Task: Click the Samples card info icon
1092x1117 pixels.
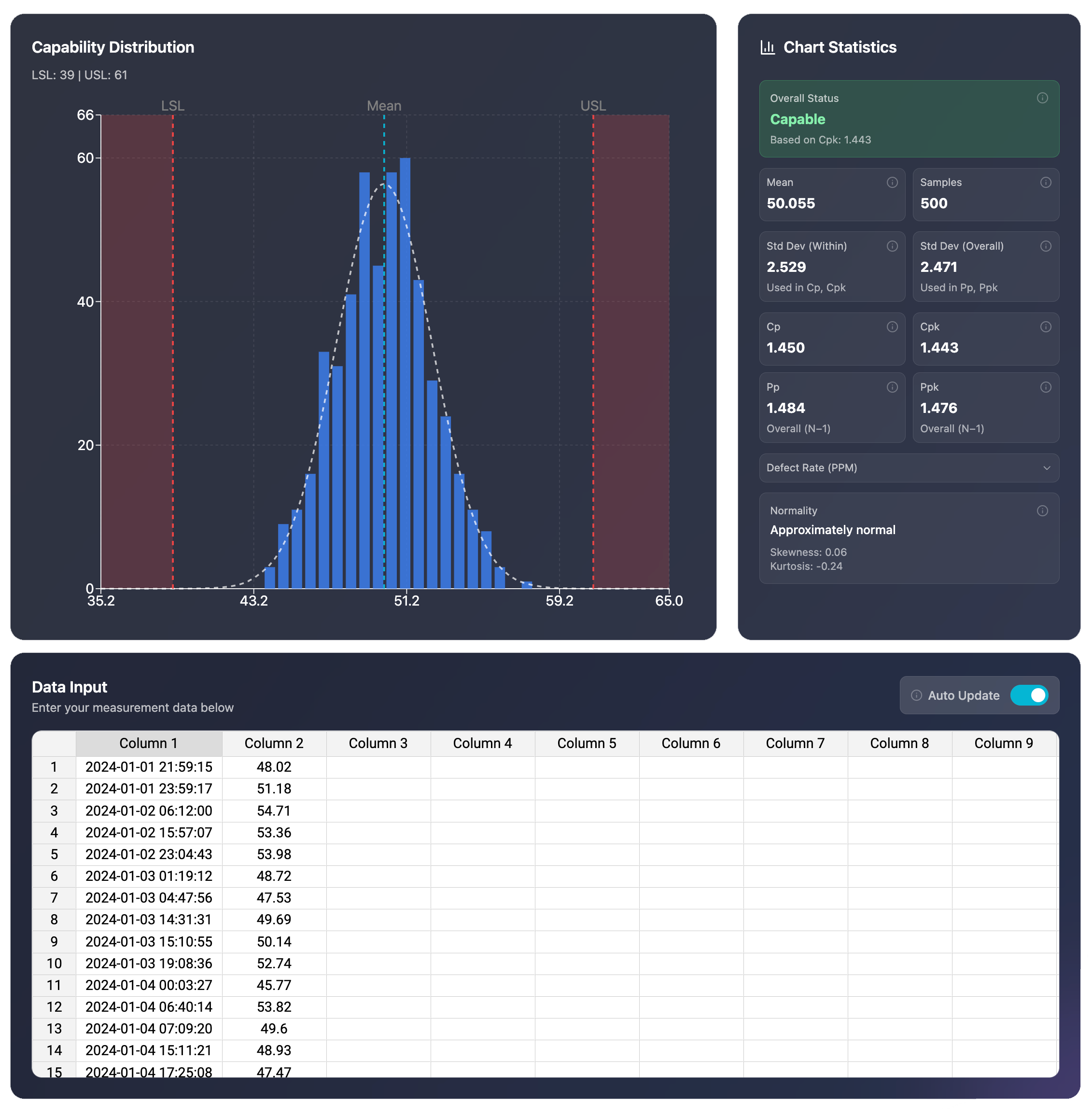Action: [x=1046, y=183]
